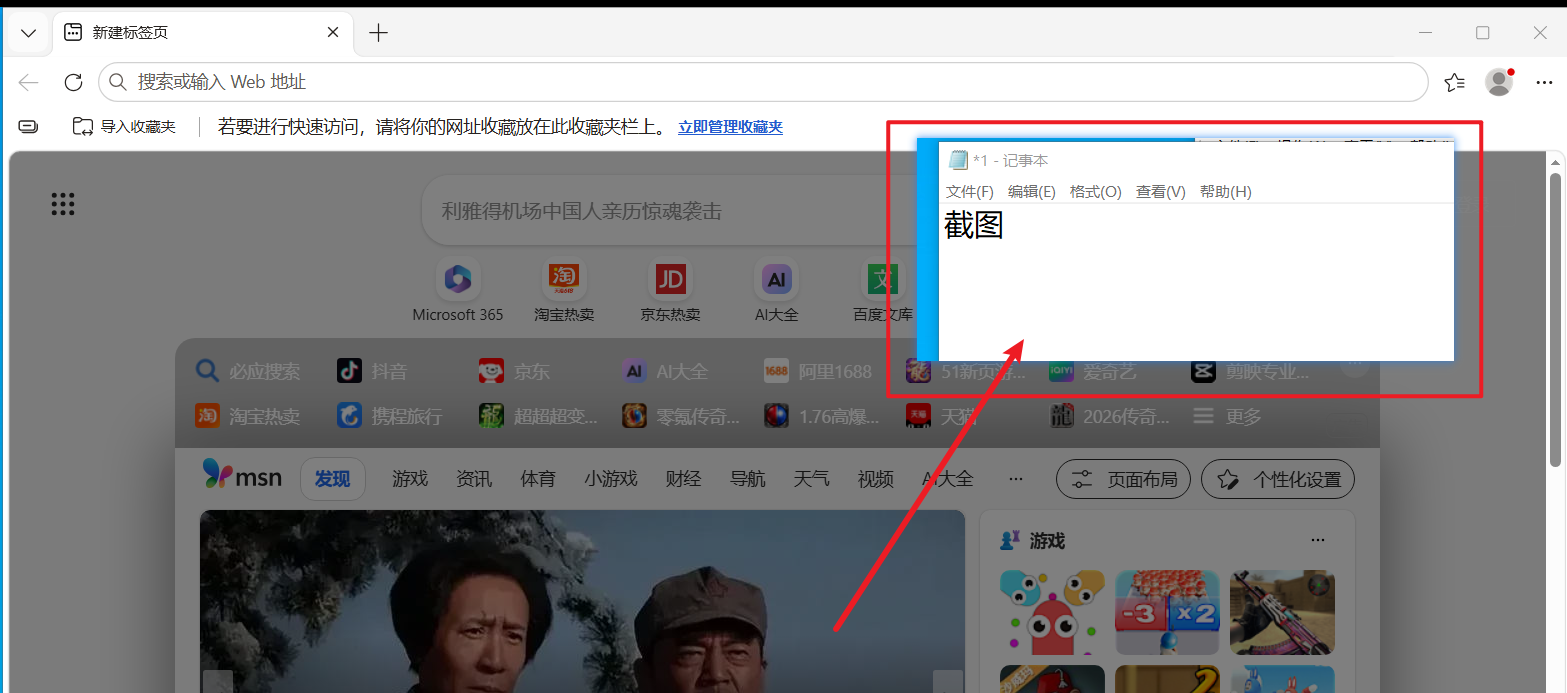This screenshot has height=693, width=1567.
Task: Show more msn categories via ellipsis after 视频
Action: (1016, 479)
